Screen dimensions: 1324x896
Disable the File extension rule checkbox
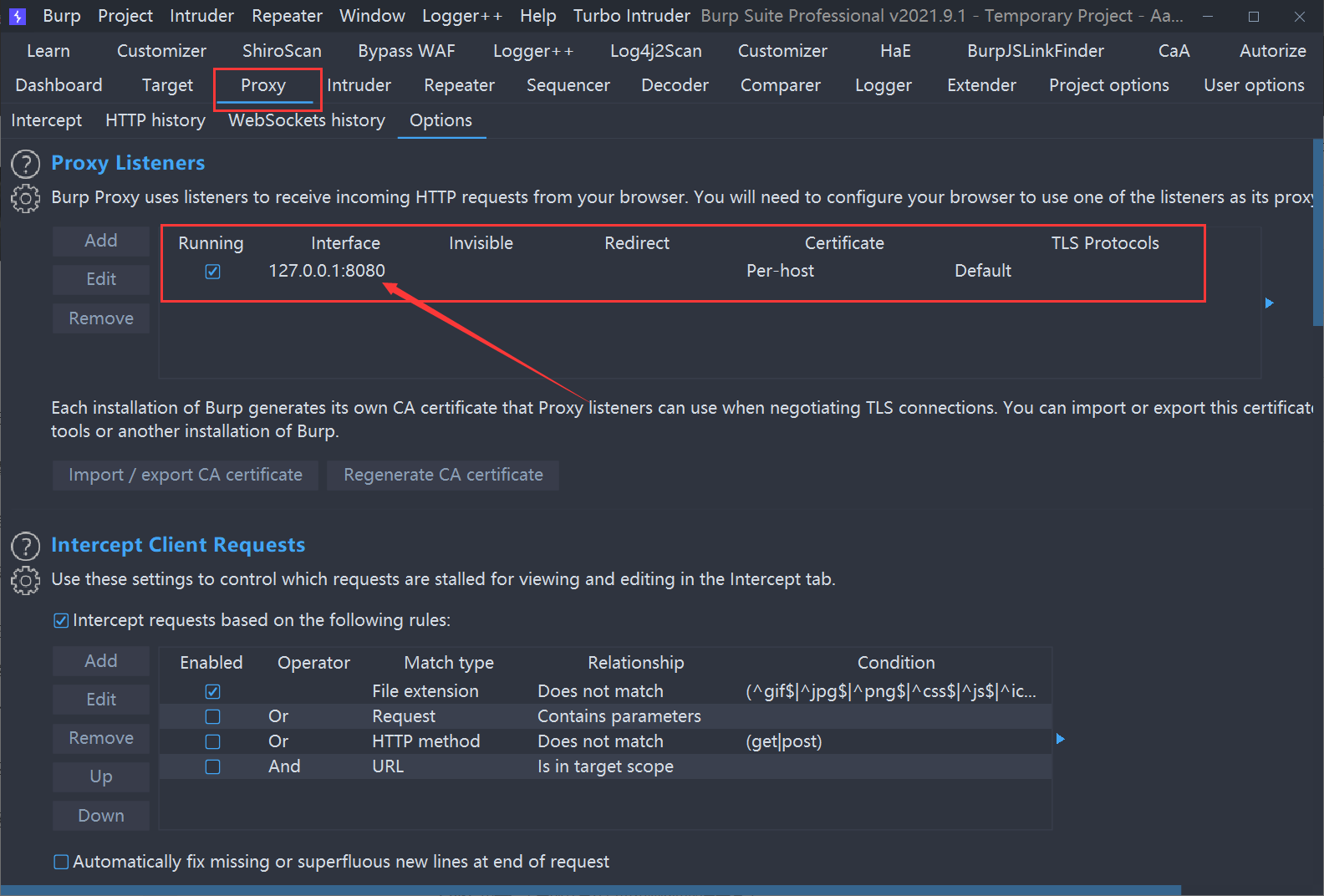pos(212,691)
